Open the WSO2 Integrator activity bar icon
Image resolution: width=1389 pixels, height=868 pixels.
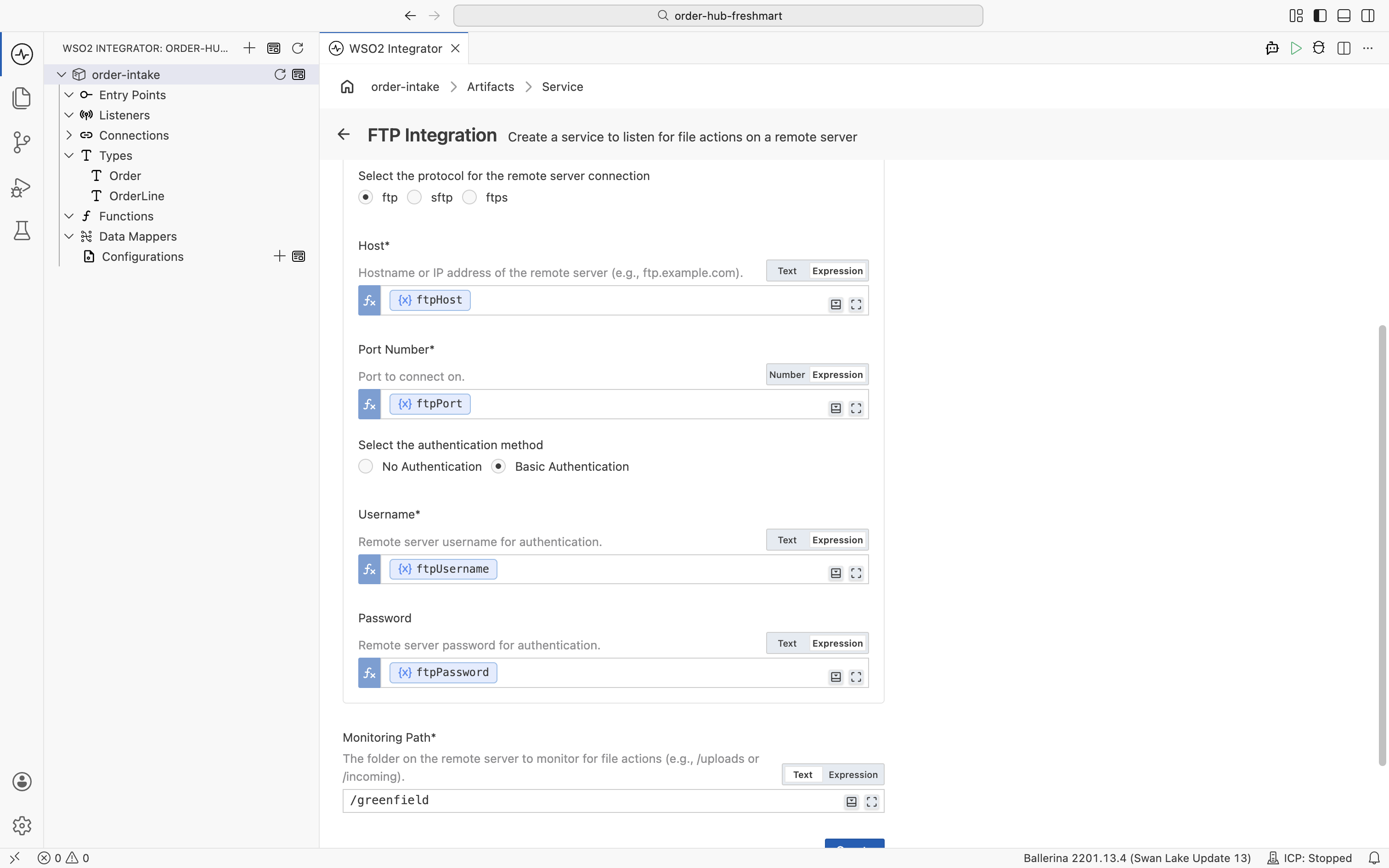(22, 54)
